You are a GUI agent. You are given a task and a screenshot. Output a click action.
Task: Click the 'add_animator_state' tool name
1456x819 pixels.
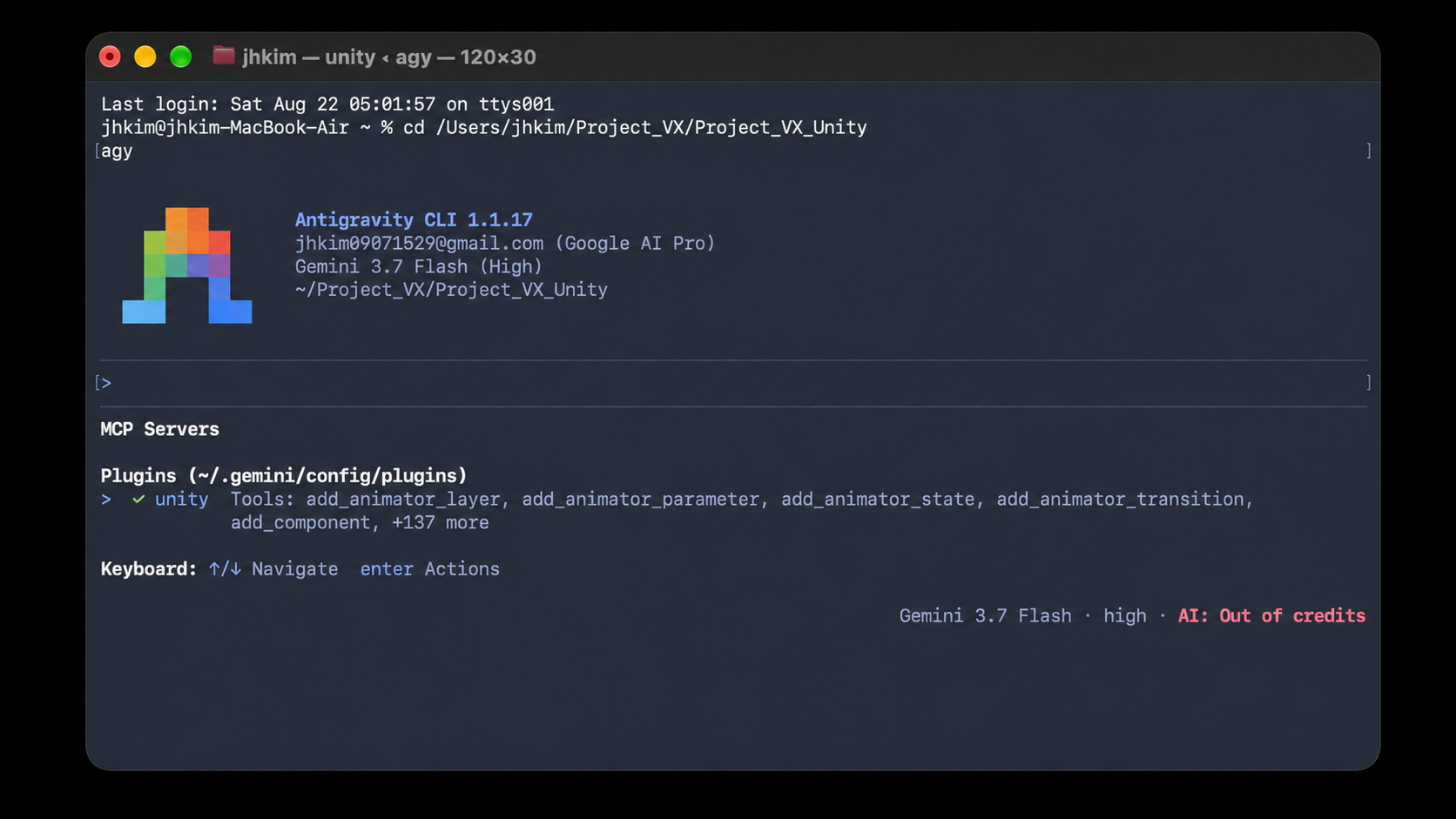click(x=878, y=500)
